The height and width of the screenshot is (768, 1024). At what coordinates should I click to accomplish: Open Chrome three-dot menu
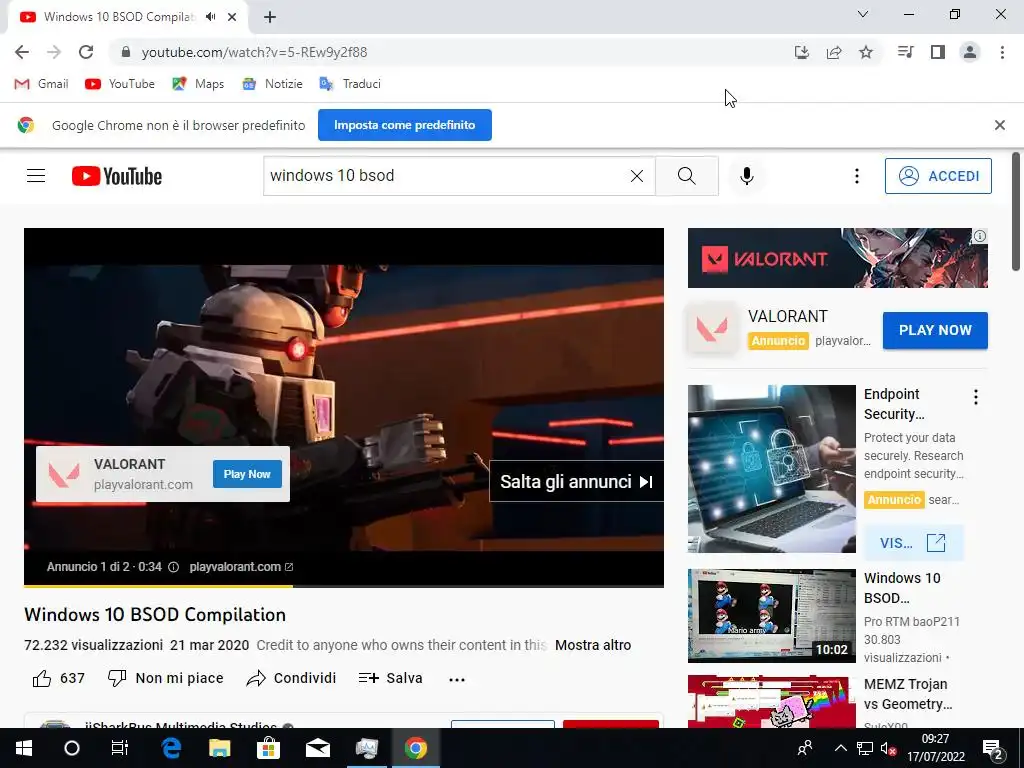tap(1002, 52)
